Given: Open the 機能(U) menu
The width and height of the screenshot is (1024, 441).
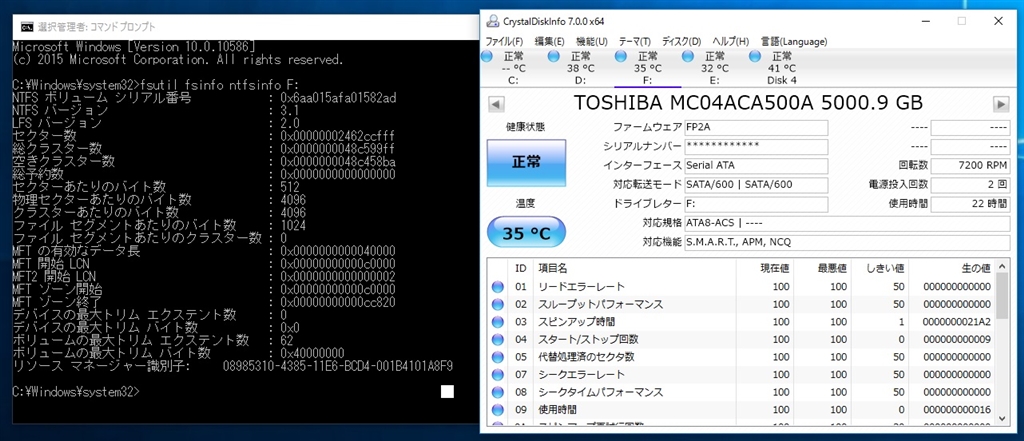Looking at the screenshot, I should (x=592, y=41).
